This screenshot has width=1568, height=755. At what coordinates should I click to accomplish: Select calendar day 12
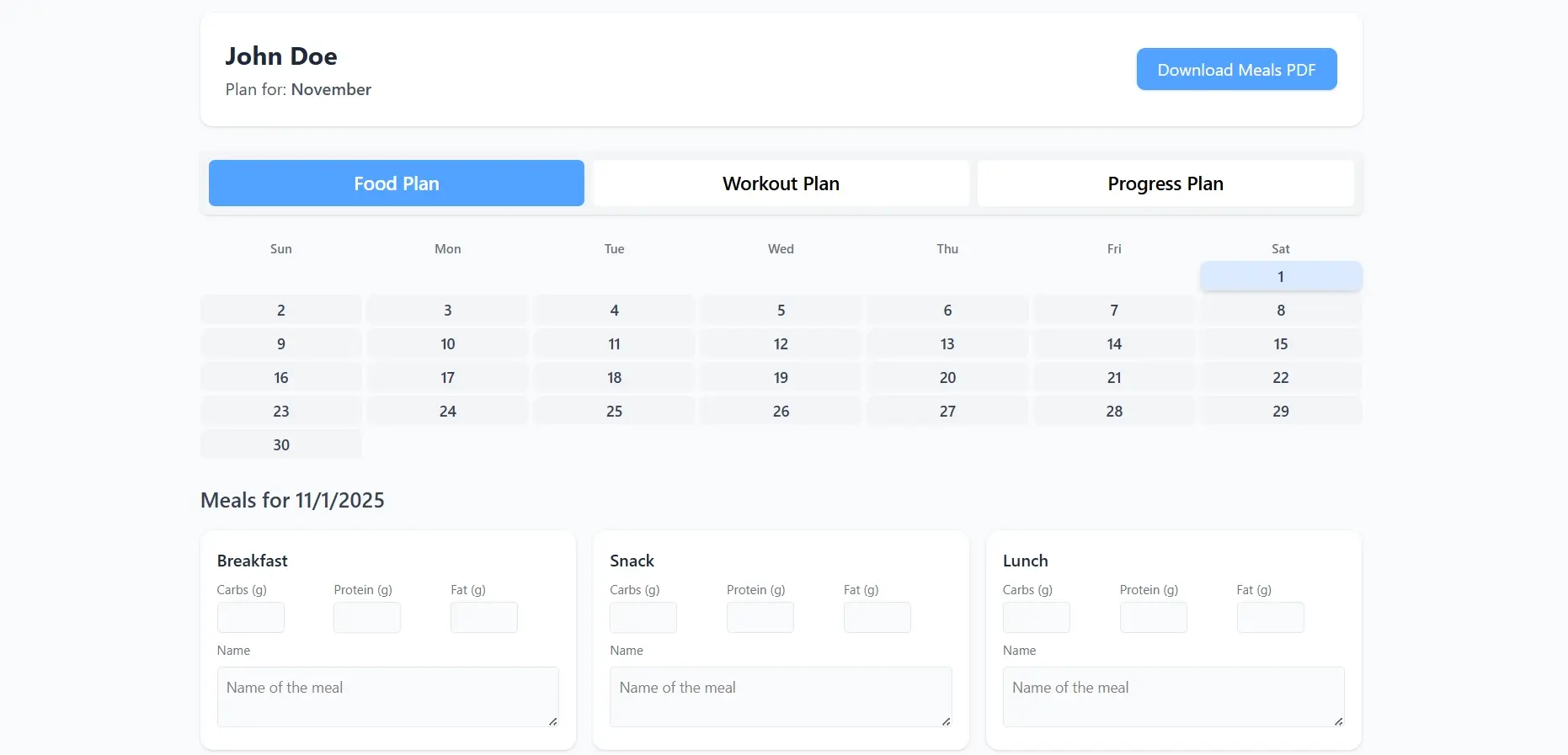(x=781, y=344)
